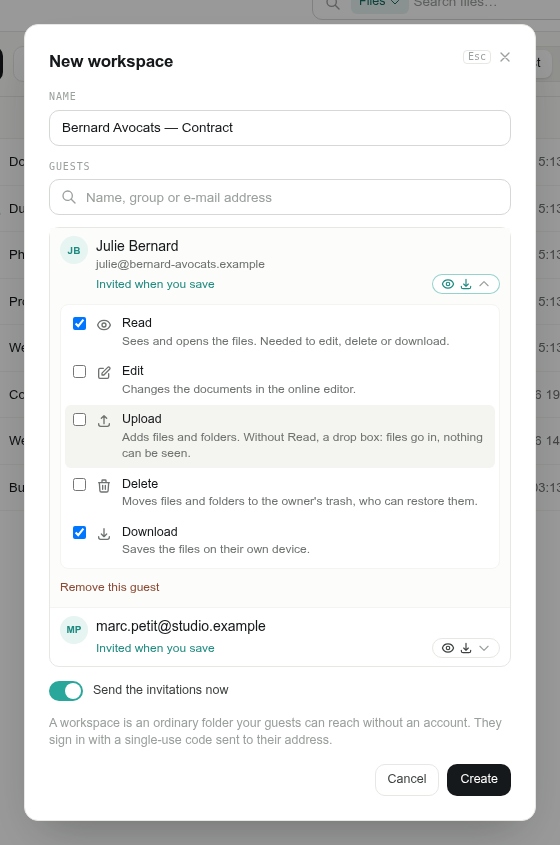The image size is (560, 845).
Task: Click marc.petit@studio.example guest text
Action: (181, 626)
